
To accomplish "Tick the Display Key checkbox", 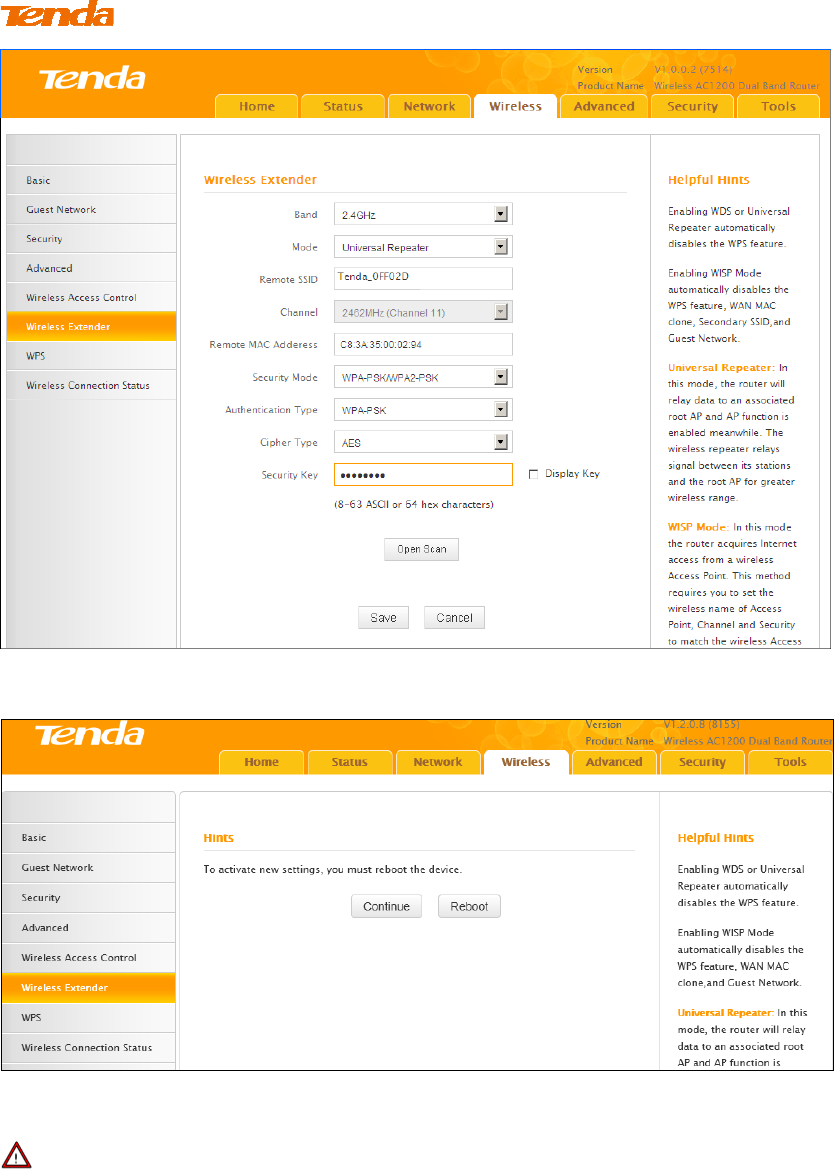I will click(x=534, y=474).
